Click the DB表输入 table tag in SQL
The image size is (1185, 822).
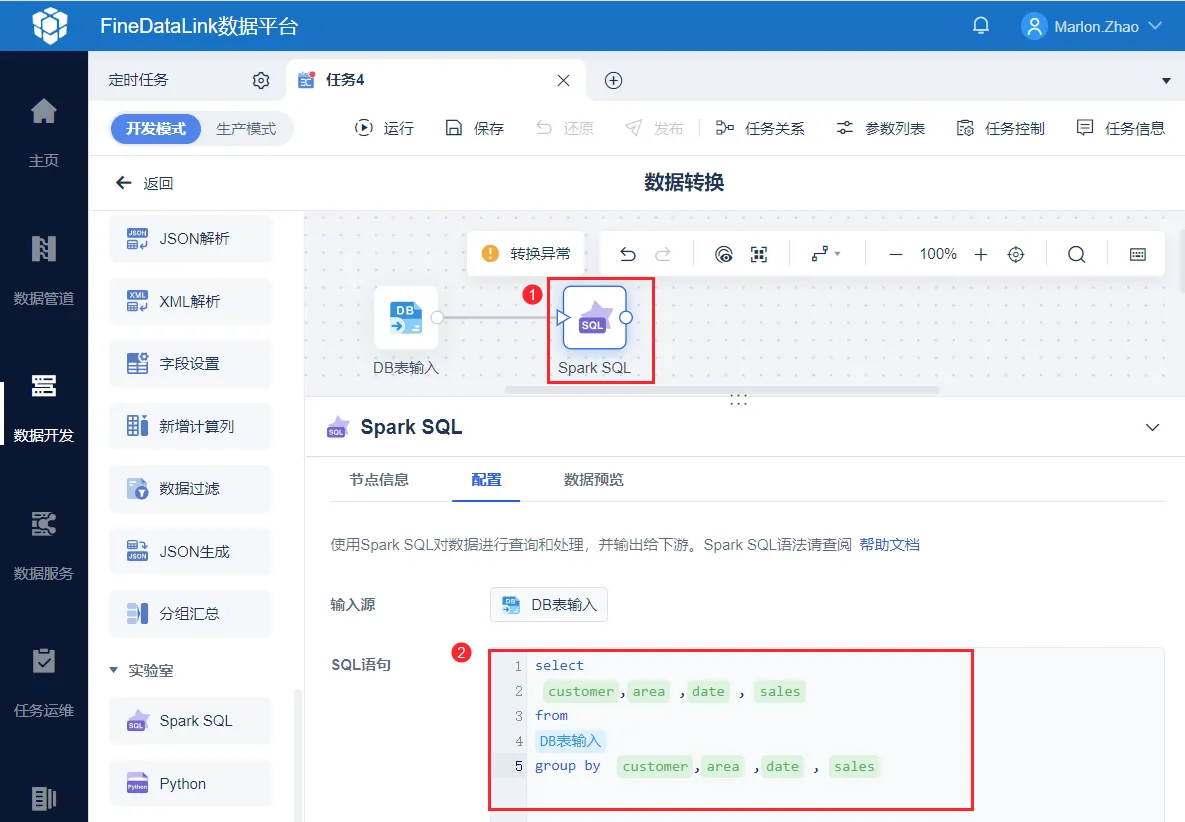570,741
